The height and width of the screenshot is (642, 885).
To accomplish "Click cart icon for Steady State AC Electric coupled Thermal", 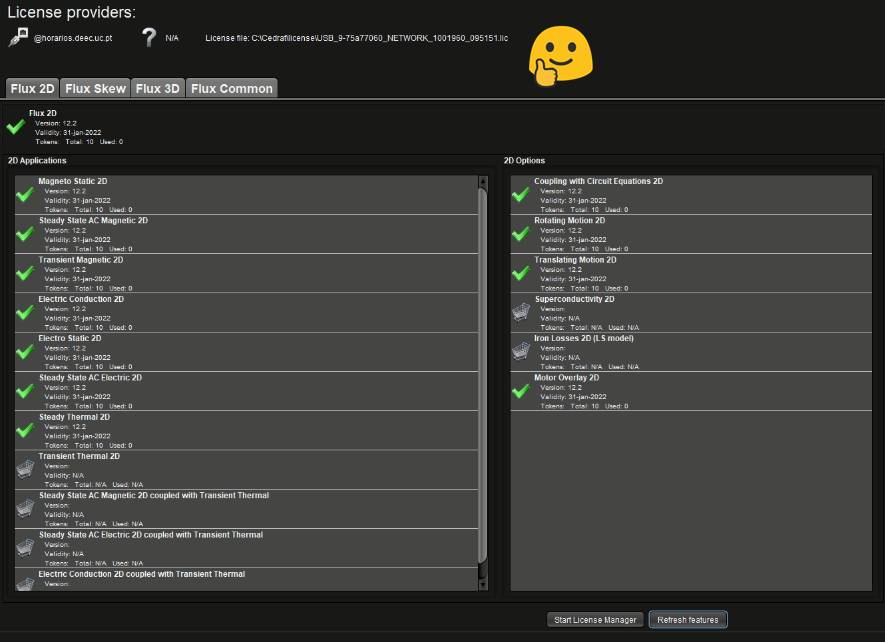I will tap(25, 547).
